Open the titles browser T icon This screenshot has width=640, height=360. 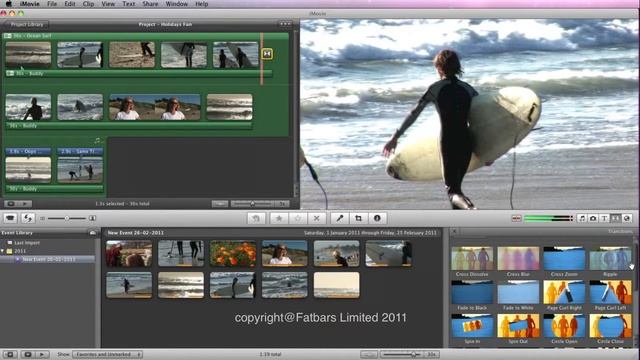pyautogui.click(x=604, y=218)
